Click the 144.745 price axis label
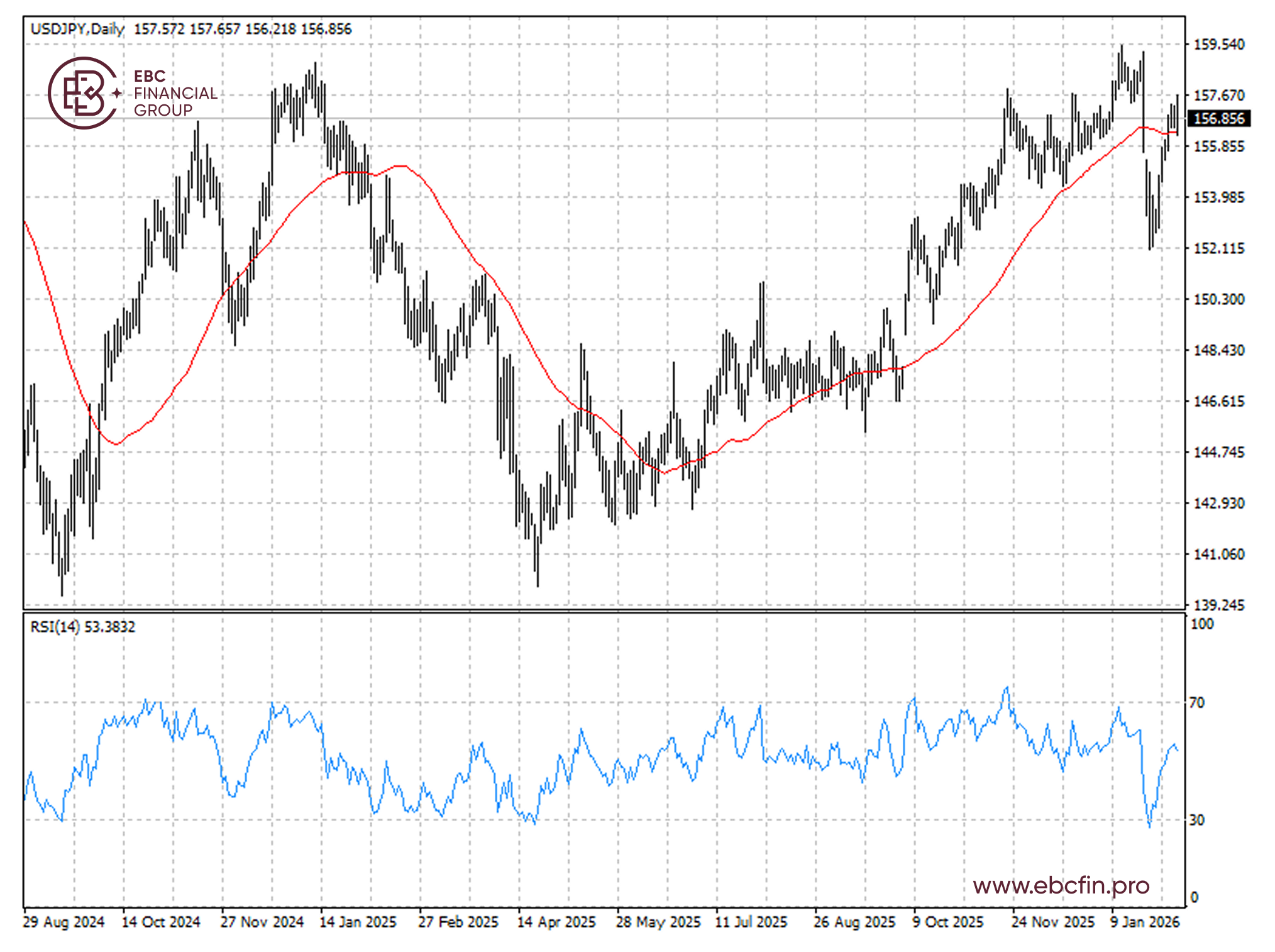1275x952 pixels. 1218,452
